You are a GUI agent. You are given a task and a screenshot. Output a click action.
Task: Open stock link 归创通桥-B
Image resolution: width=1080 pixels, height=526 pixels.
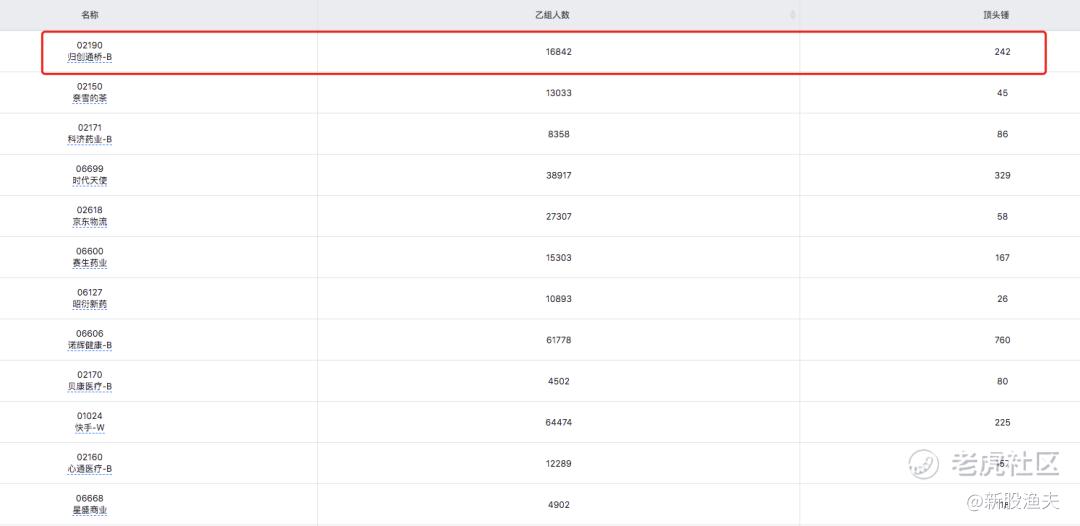click(89, 58)
